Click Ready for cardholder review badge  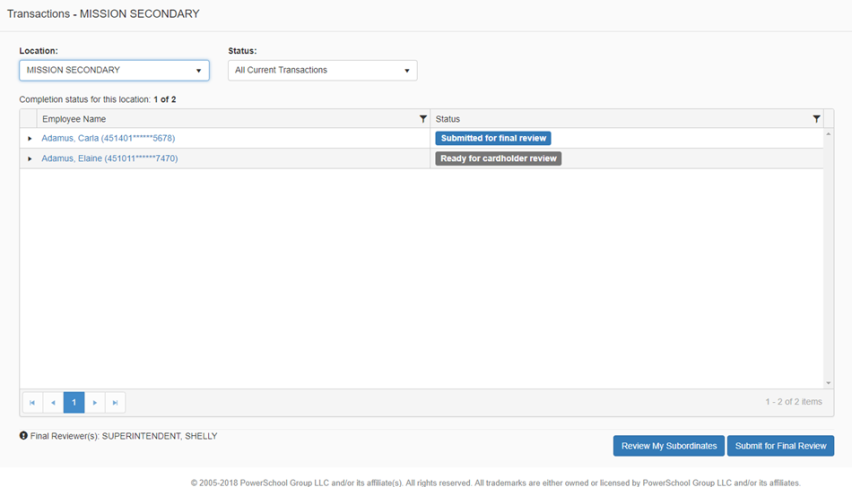click(498, 158)
